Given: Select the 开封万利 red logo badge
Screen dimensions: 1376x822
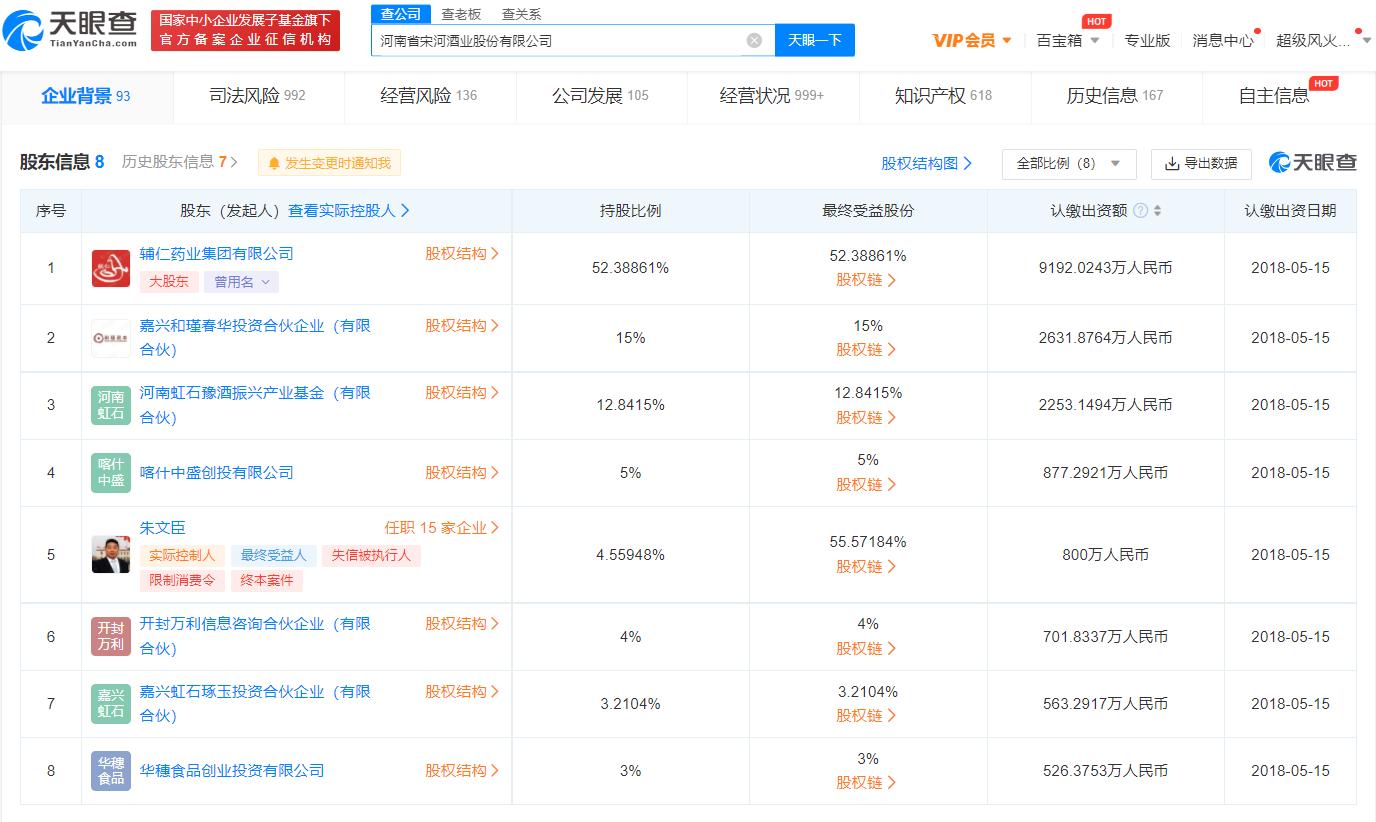Looking at the screenshot, I should (111, 636).
